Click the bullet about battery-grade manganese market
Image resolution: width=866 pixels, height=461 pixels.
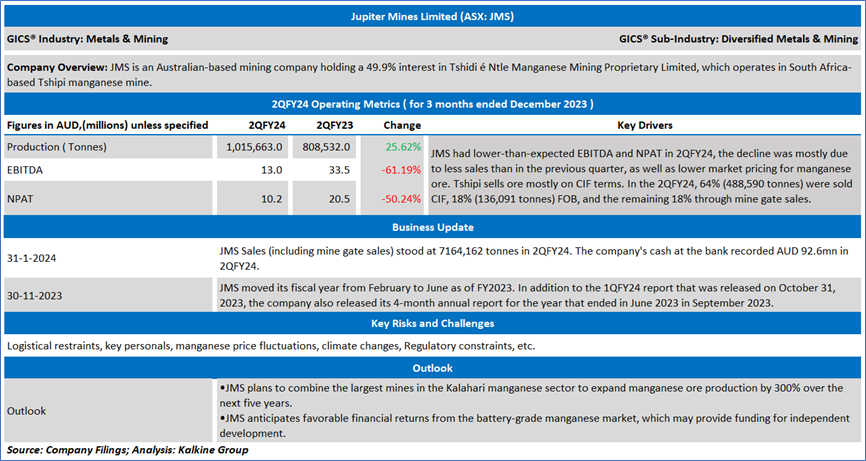(x=535, y=426)
